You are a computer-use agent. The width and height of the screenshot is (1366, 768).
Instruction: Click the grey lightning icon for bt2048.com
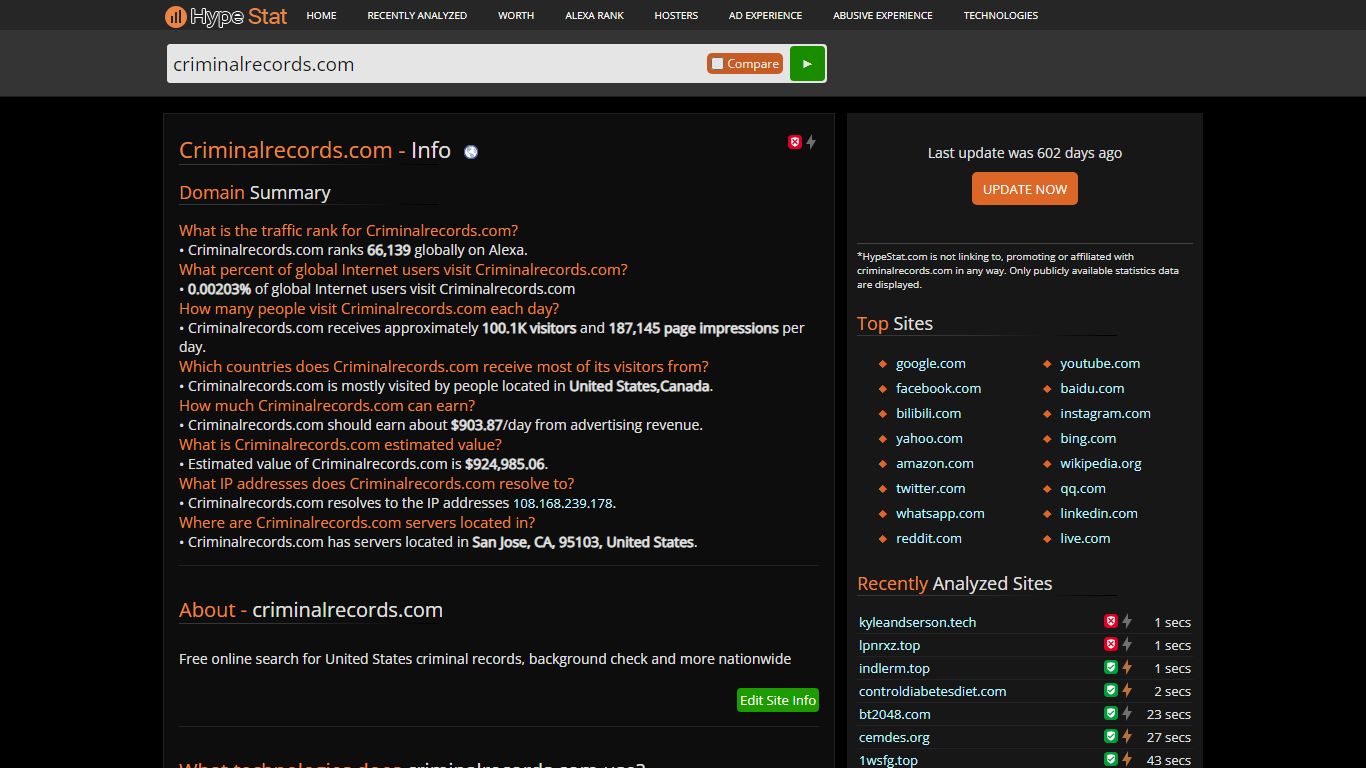(x=1127, y=713)
